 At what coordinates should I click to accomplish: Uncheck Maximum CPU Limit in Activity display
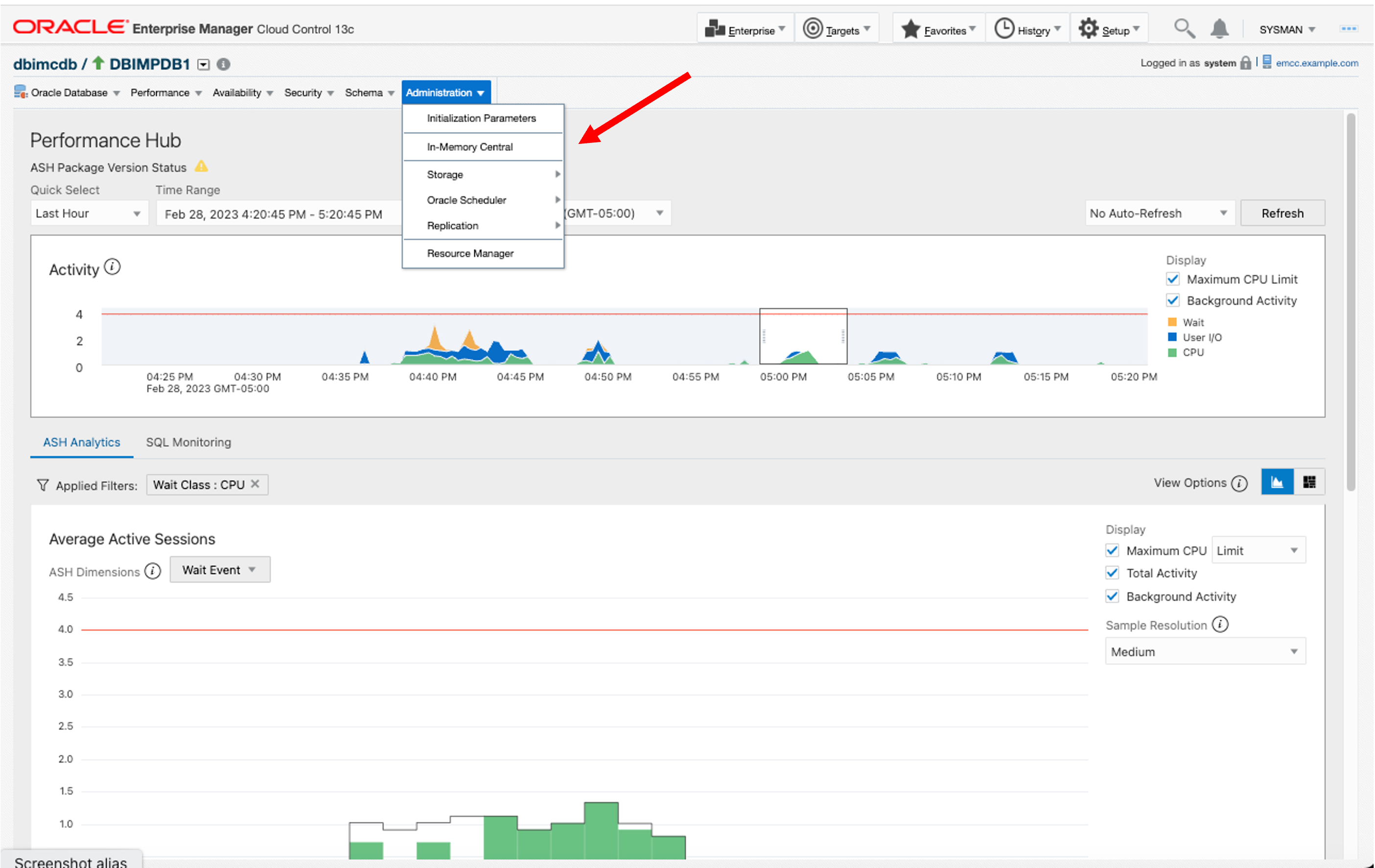click(1173, 279)
